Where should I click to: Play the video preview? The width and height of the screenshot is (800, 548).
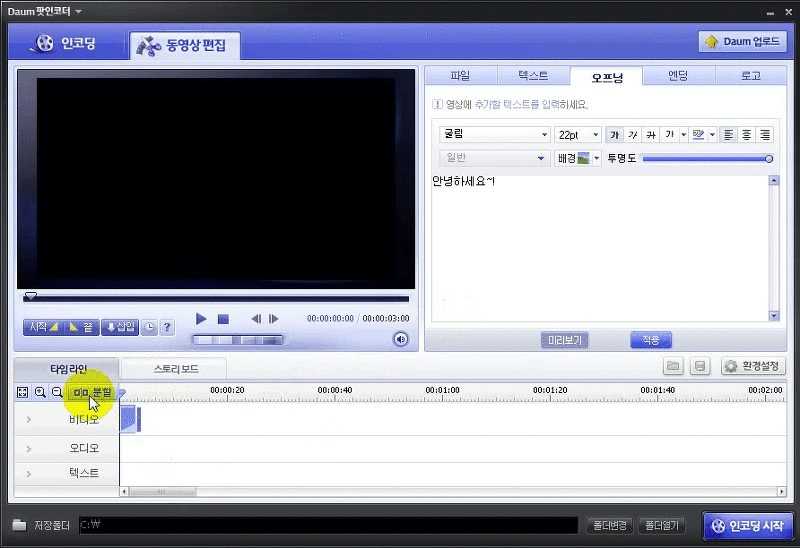(x=201, y=319)
